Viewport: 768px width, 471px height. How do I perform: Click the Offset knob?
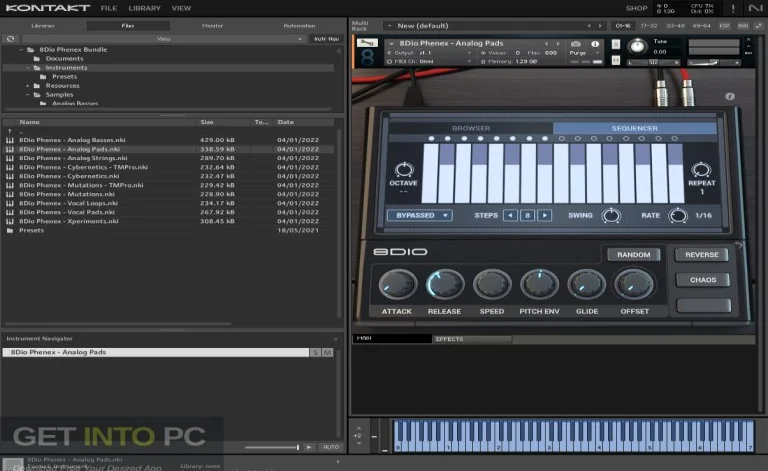tap(634, 284)
